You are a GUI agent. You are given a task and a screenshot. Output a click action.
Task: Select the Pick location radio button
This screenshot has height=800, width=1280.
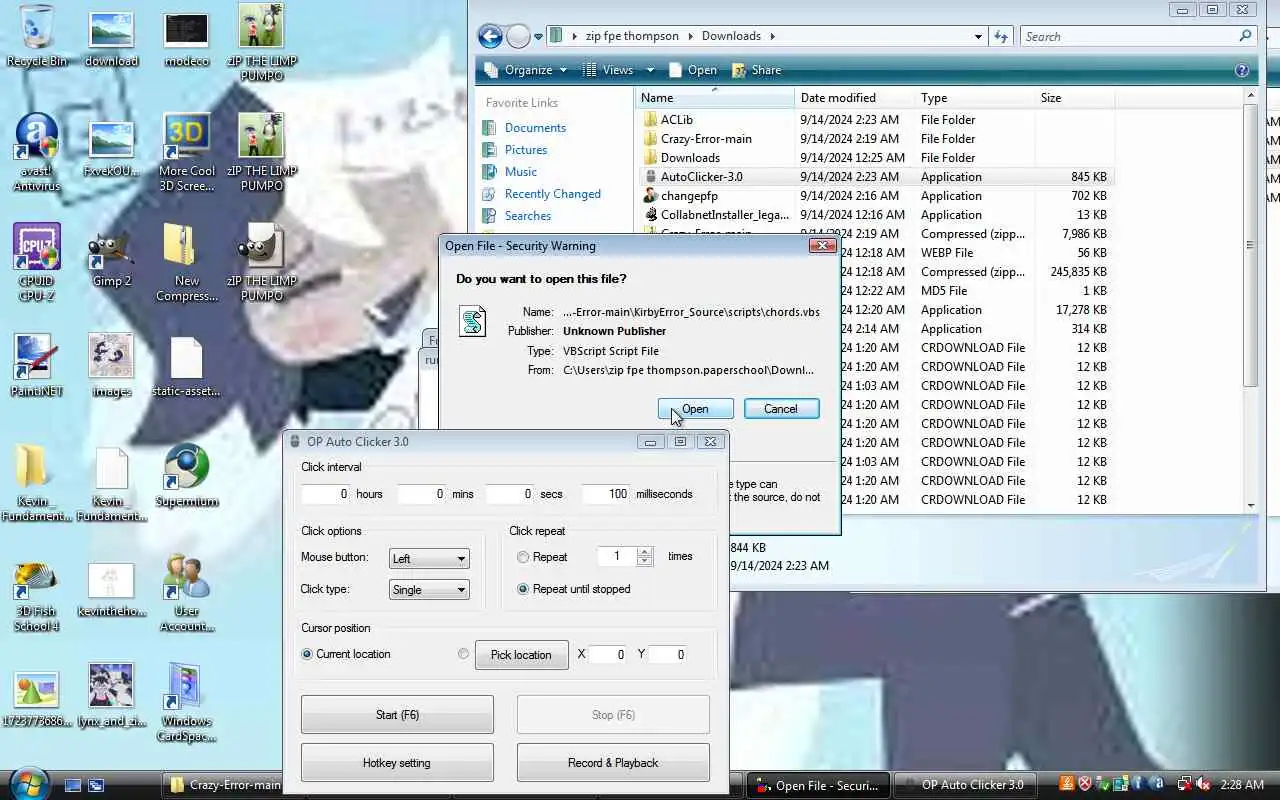(x=463, y=654)
